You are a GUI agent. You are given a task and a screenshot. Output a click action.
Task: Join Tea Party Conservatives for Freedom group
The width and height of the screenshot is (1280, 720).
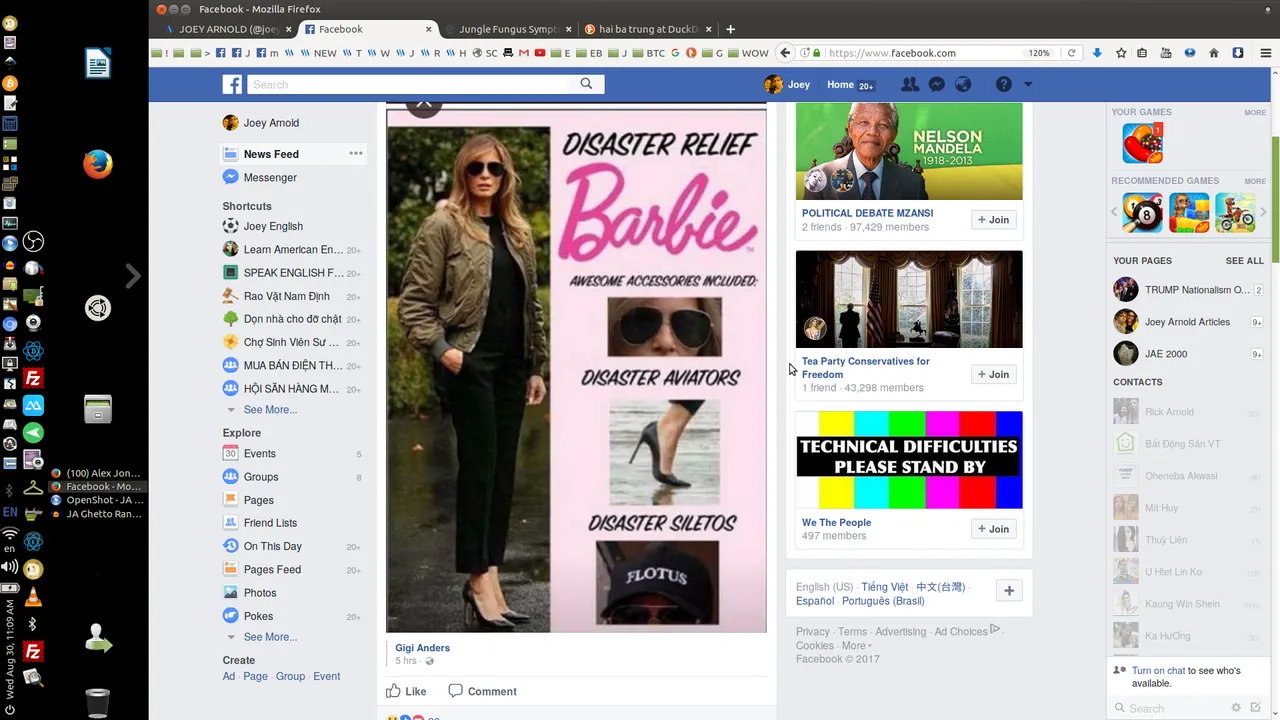coord(994,374)
